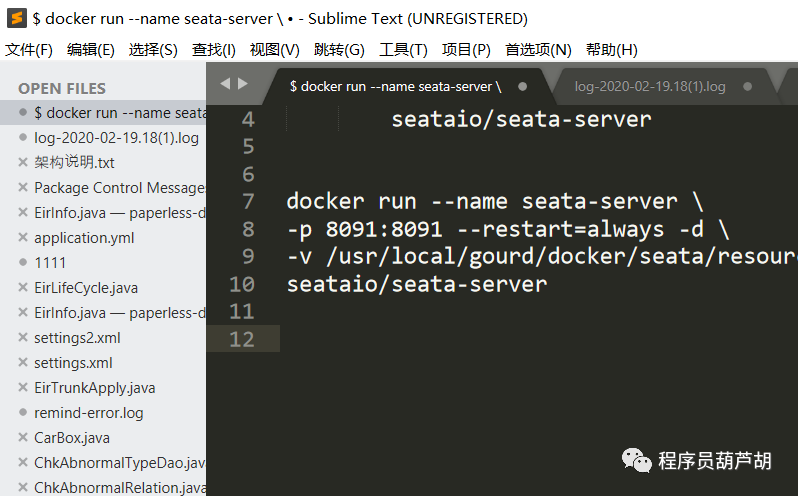Viewport: 798px width, 496px height.
Task: Close 架构说明.txt using its X icon
Action: 23,163
